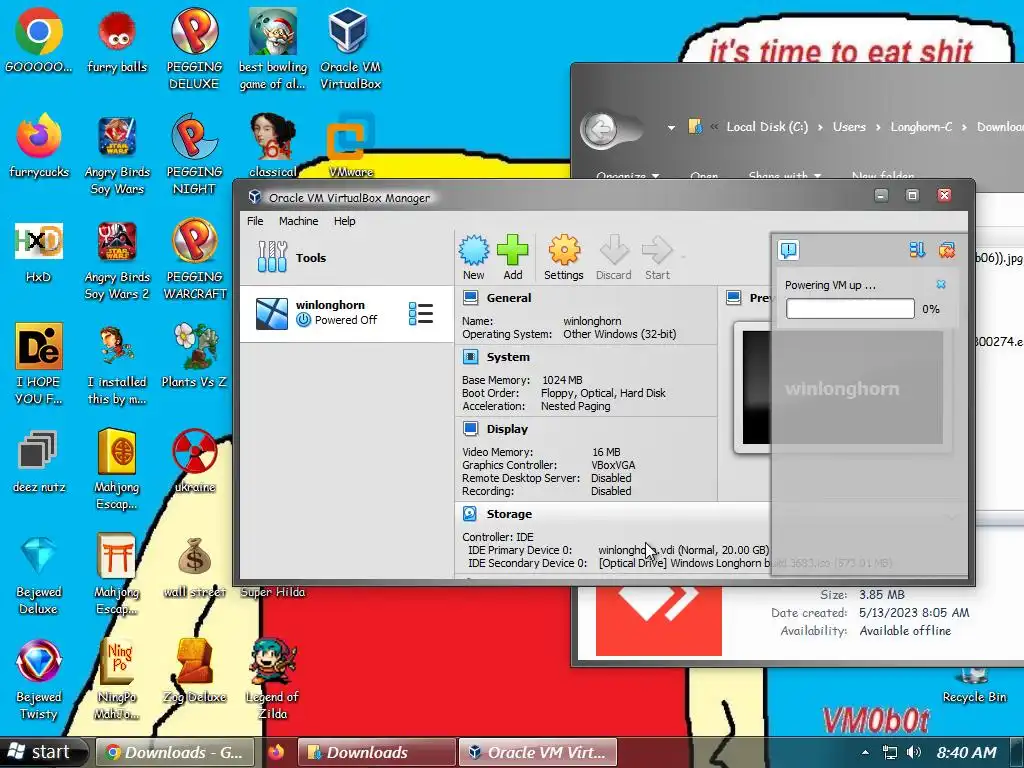Image resolution: width=1024 pixels, height=768 pixels.
Task: Open the winlonghorn machine list menu icon
Action: [x=421, y=313]
